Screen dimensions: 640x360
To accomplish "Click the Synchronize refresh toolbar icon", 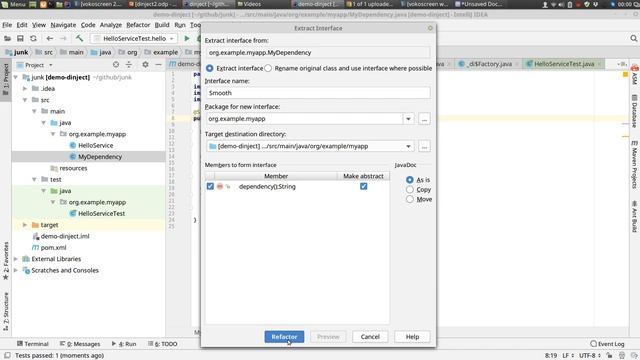I will click(x=33, y=38).
